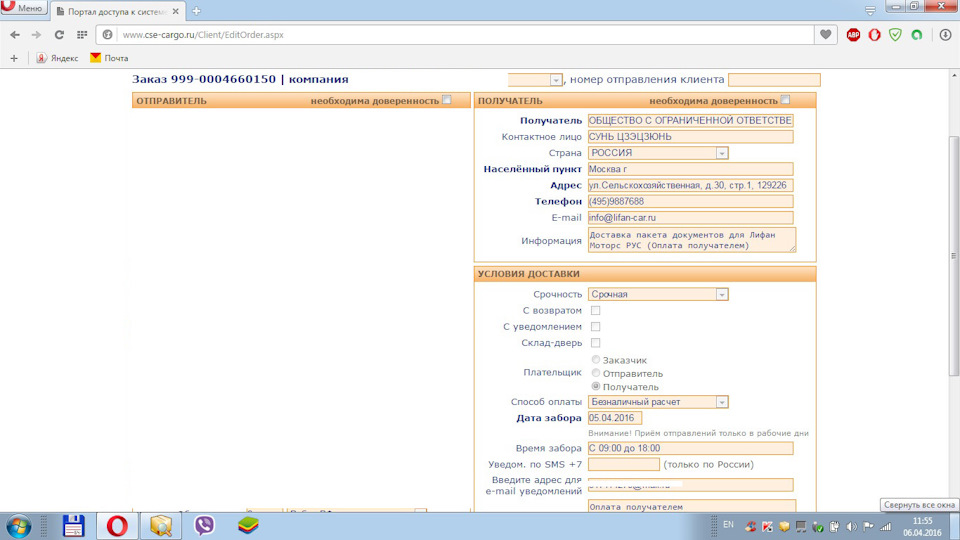
Task: Click the scrollbar up arrow
Action: [x=954, y=75]
